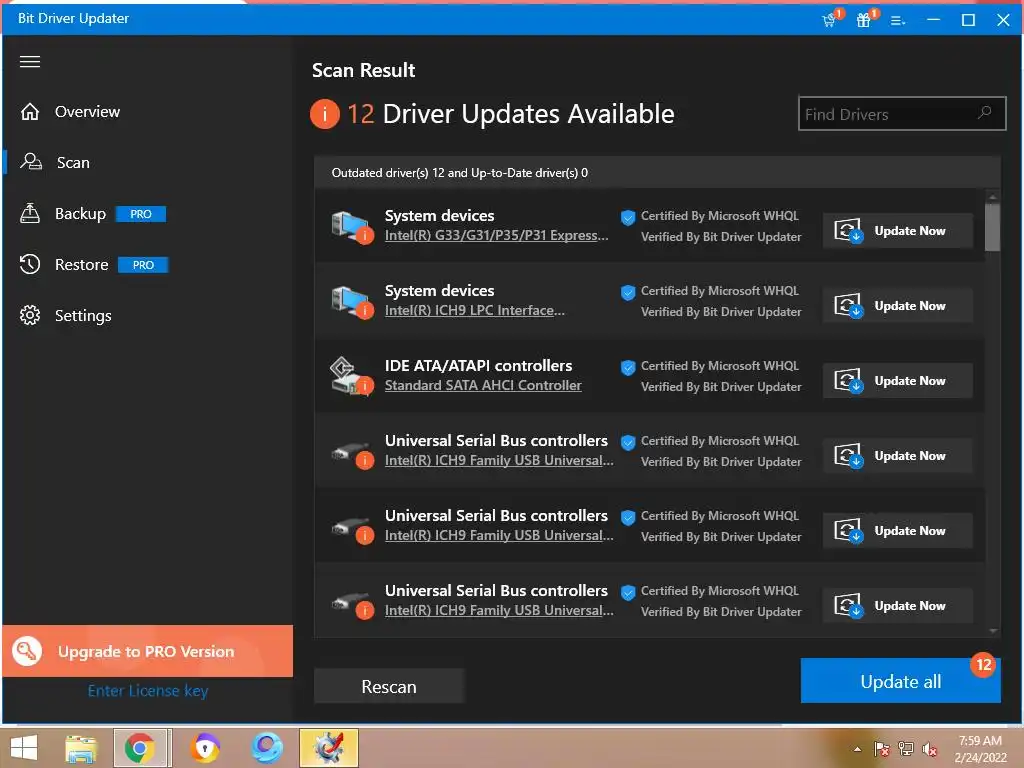Update Now for Standard SATA AHCI Controller
Screen dimensions: 1024x768
[x=897, y=381]
